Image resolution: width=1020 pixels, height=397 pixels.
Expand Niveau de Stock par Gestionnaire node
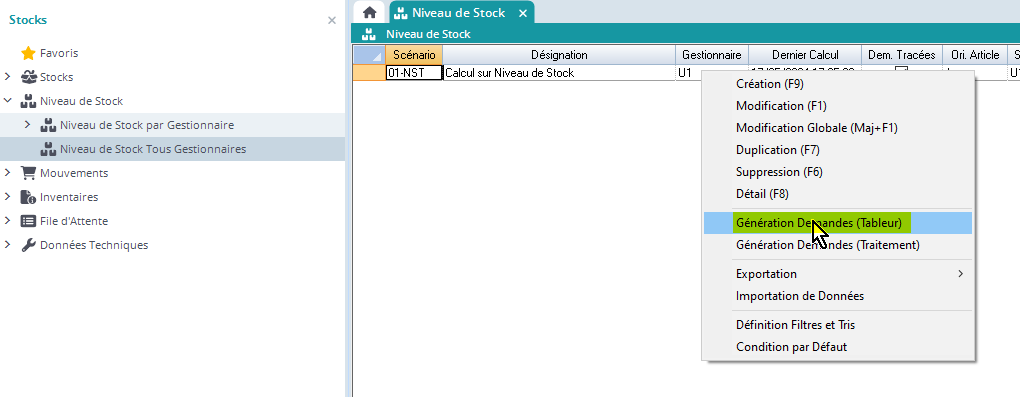coord(27,124)
